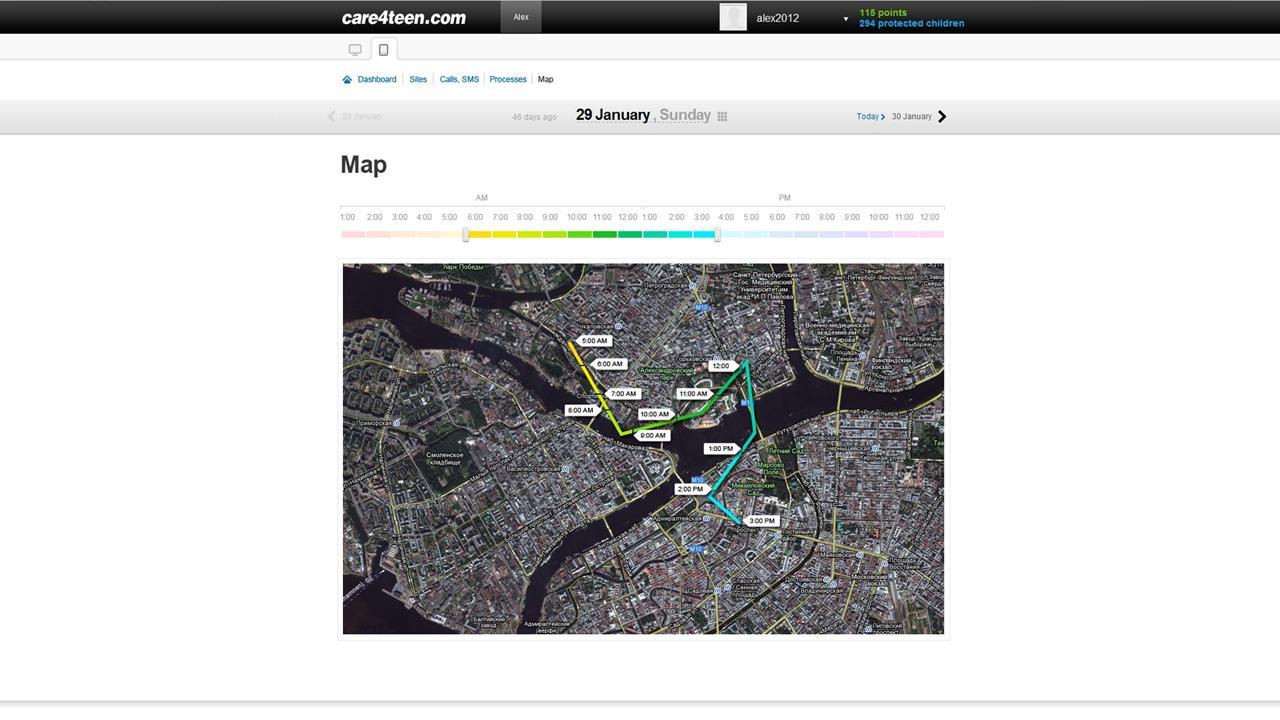Select the mobile phone device tab

383,49
